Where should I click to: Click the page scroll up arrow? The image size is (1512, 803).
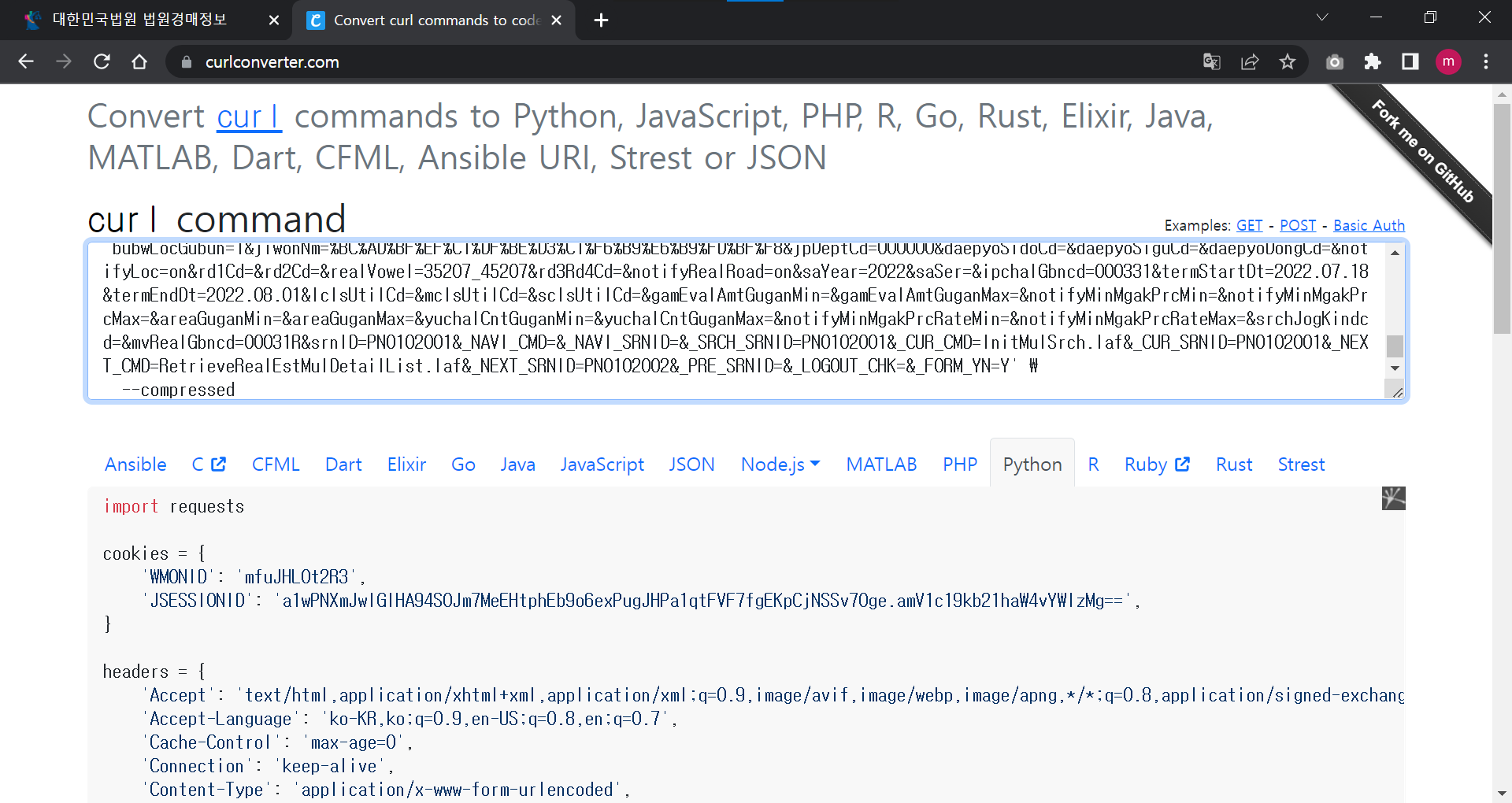[1502, 94]
